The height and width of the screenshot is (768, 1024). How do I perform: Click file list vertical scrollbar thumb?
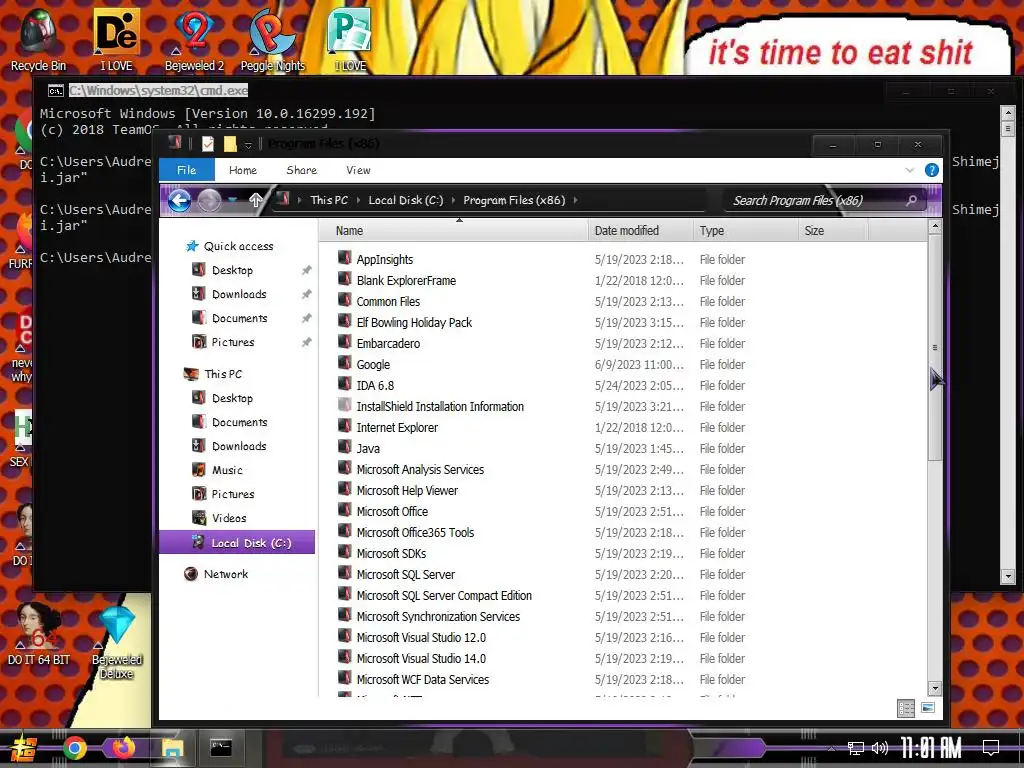coord(935,348)
